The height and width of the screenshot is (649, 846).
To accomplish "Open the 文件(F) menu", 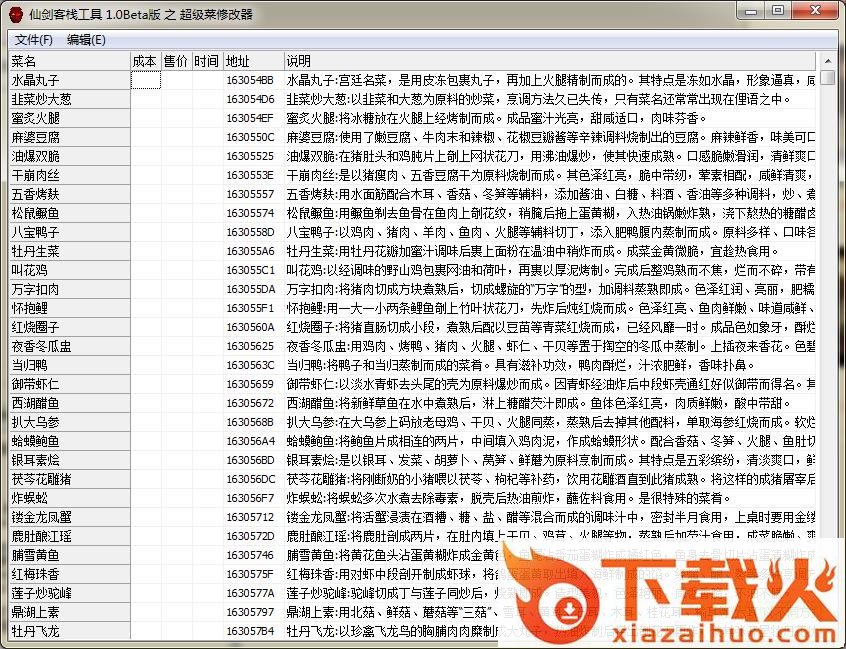I will (x=34, y=40).
